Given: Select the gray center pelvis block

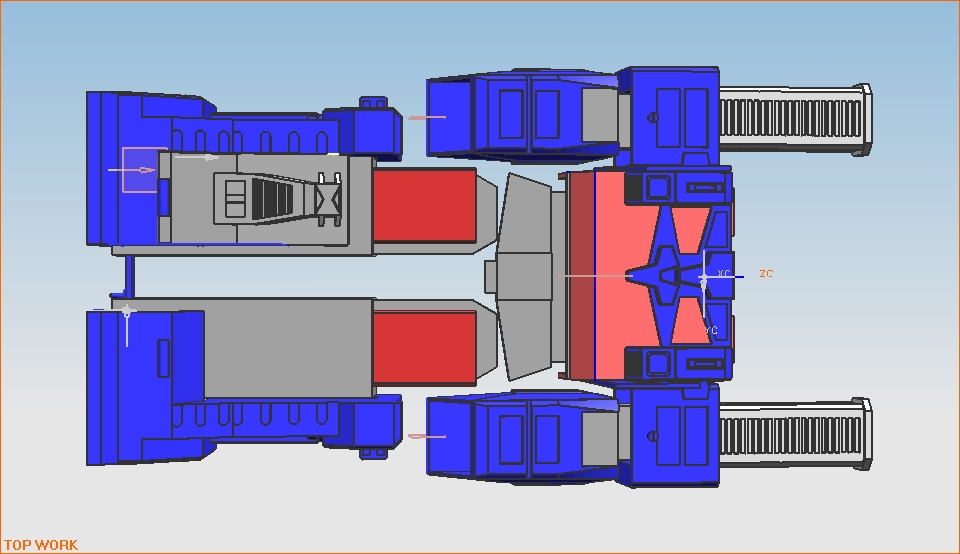Looking at the screenshot, I should [524, 275].
